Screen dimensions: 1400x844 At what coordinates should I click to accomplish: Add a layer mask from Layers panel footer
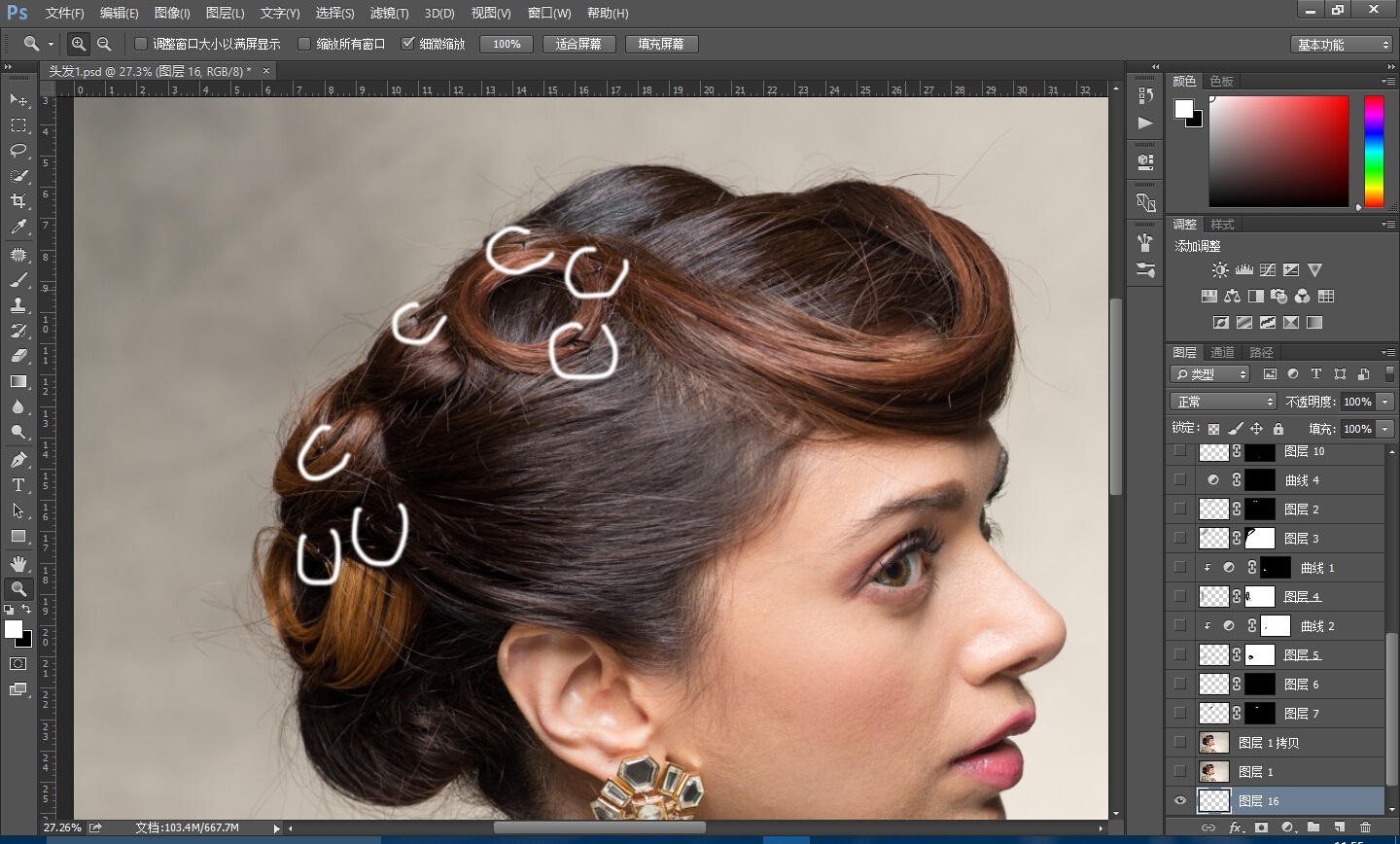point(1262,827)
